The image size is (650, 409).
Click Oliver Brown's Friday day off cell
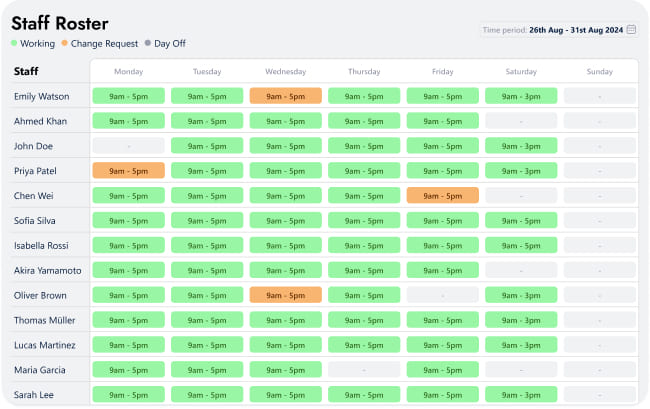click(443, 295)
